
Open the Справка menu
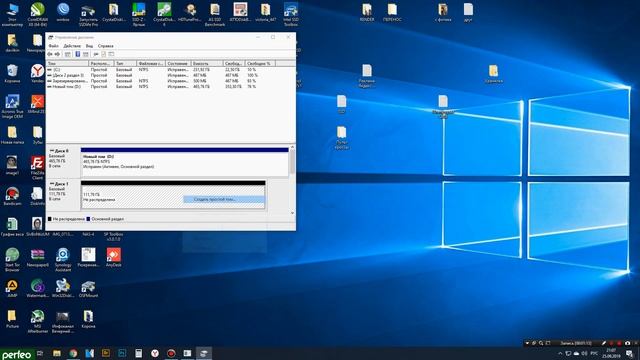[x=106, y=46]
